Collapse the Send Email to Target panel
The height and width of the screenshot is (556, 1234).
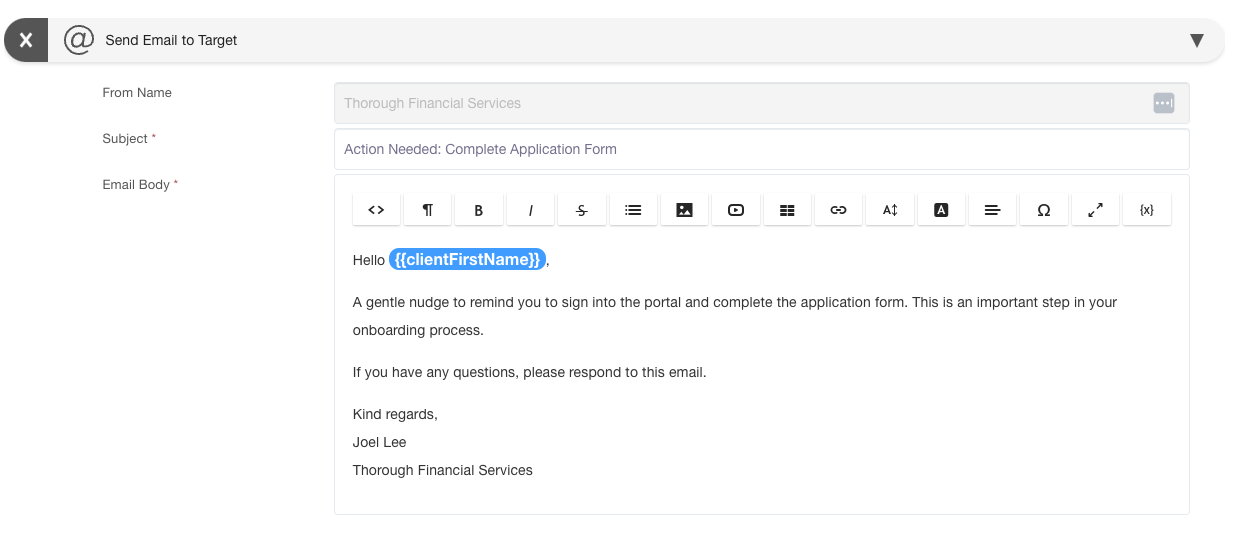(x=1196, y=41)
